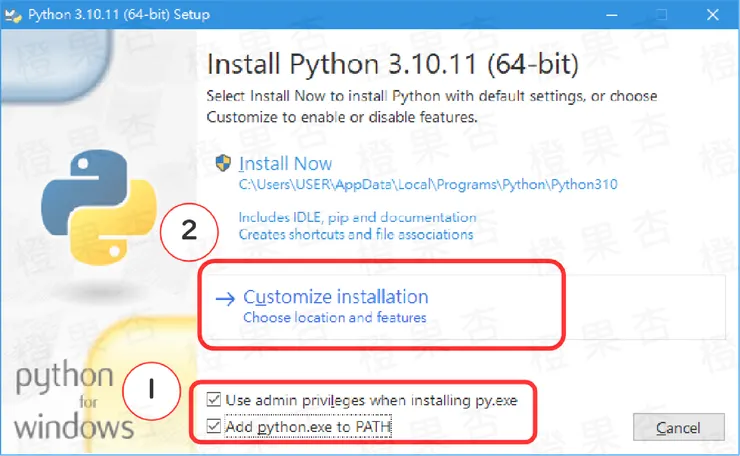Click the "Use admin privileges when installing py.exe" label

pyautogui.click(x=371, y=400)
